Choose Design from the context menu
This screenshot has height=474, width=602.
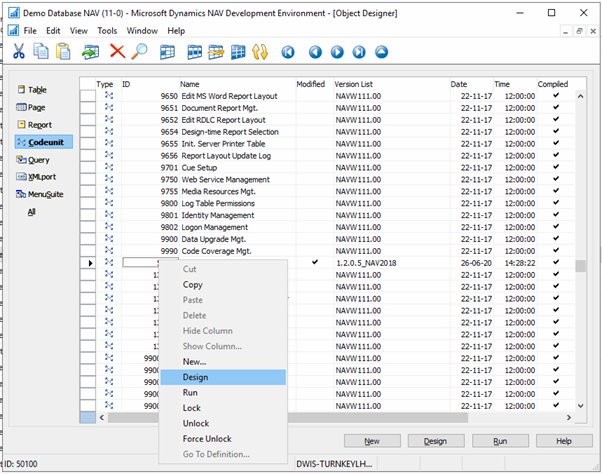(x=196, y=377)
